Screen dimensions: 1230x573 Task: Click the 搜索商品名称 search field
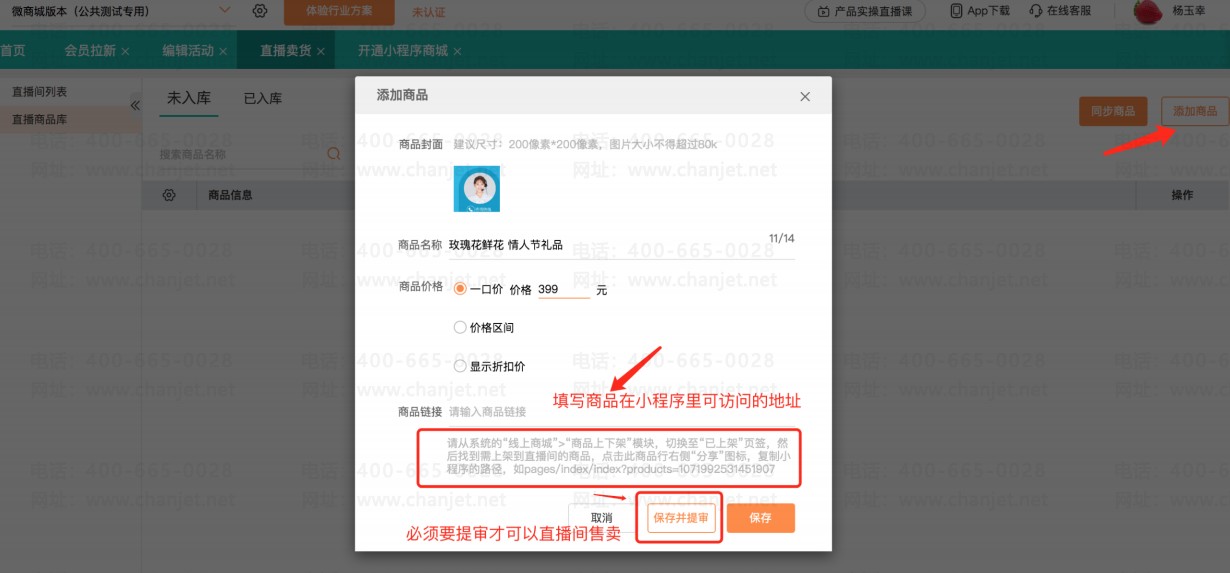[x=242, y=154]
